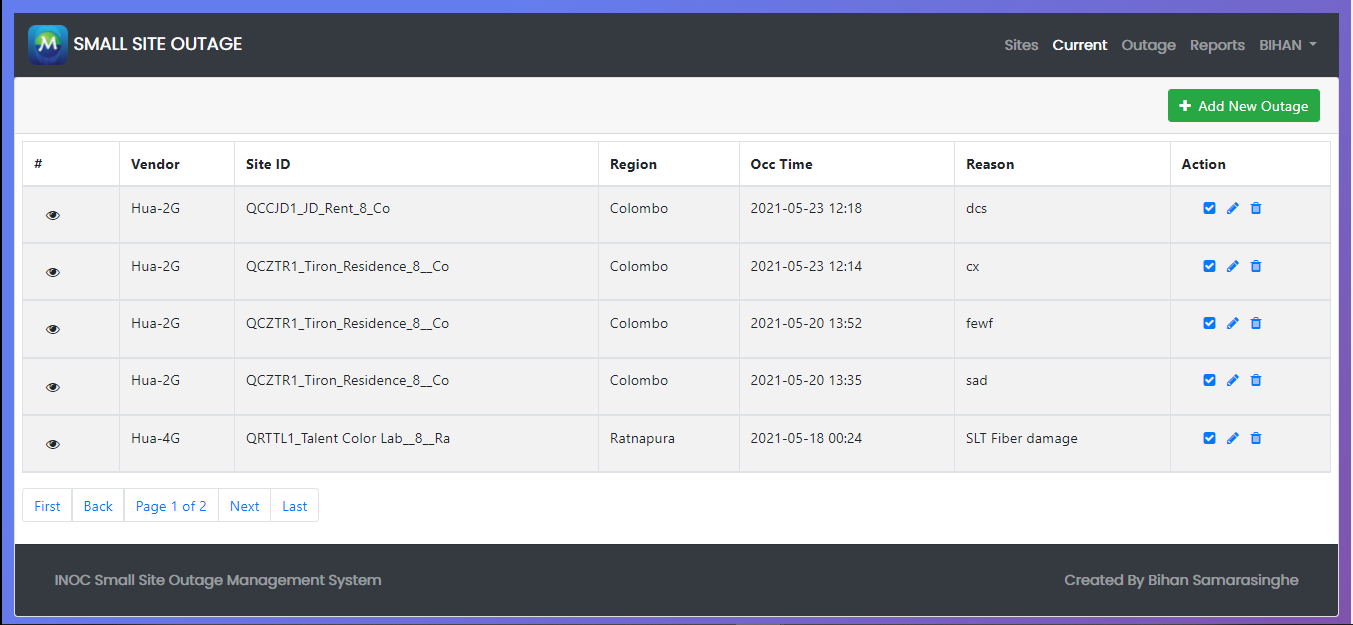Click the edit pencil icon on the sad outage row
Viewport: 1353px width, 625px height.
pyautogui.click(x=1232, y=380)
